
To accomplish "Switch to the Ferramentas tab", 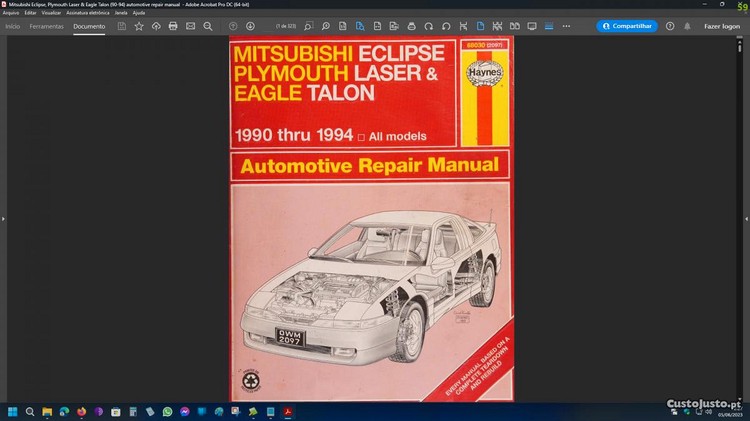I will (x=46, y=26).
